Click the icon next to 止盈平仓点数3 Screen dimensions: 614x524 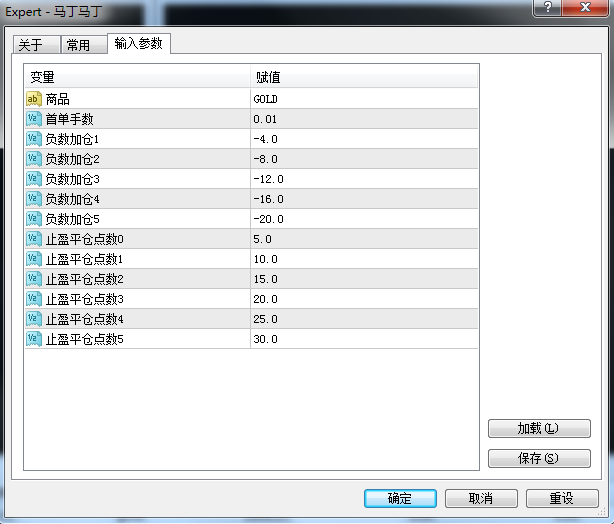tap(34, 299)
